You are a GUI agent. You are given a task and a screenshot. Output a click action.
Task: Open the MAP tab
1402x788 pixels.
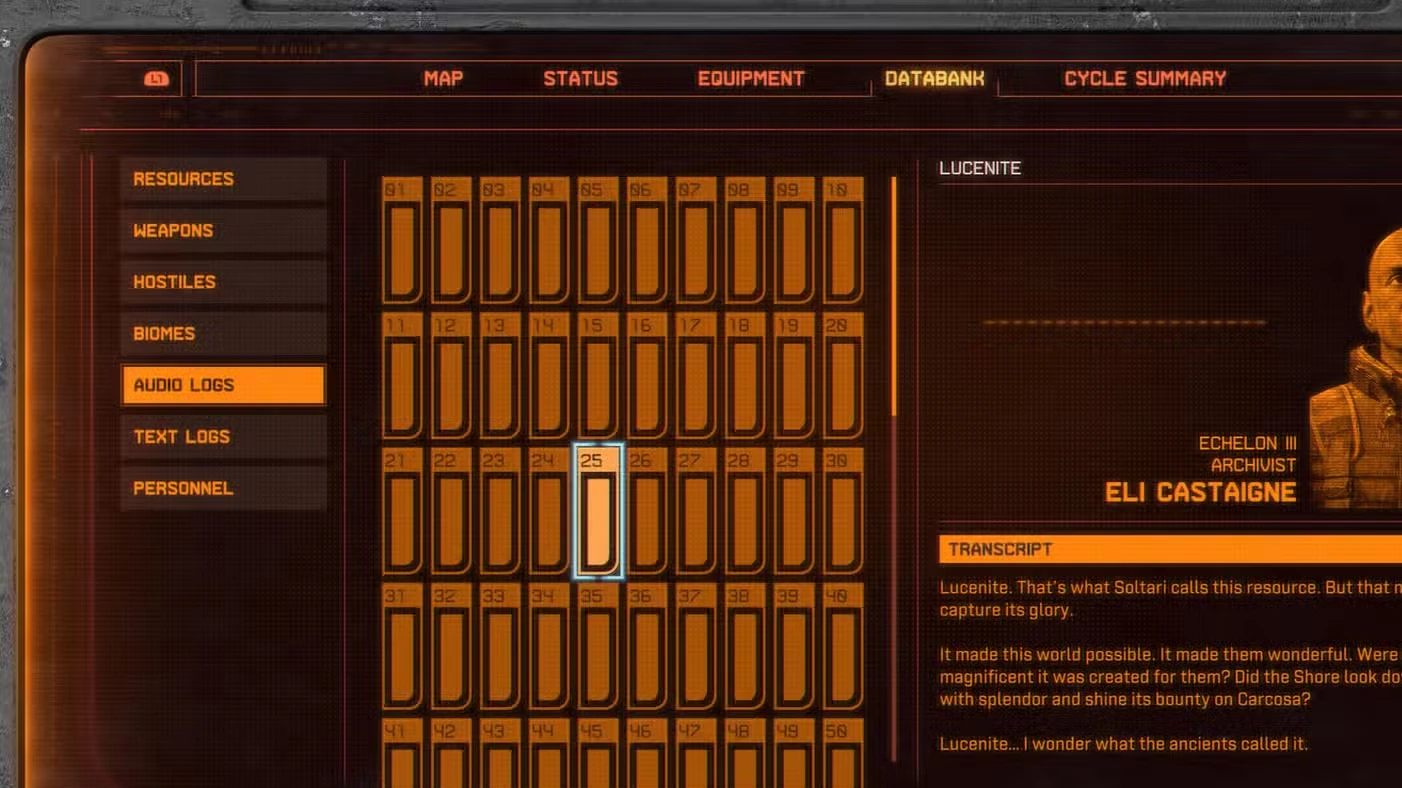pyautogui.click(x=443, y=79)
